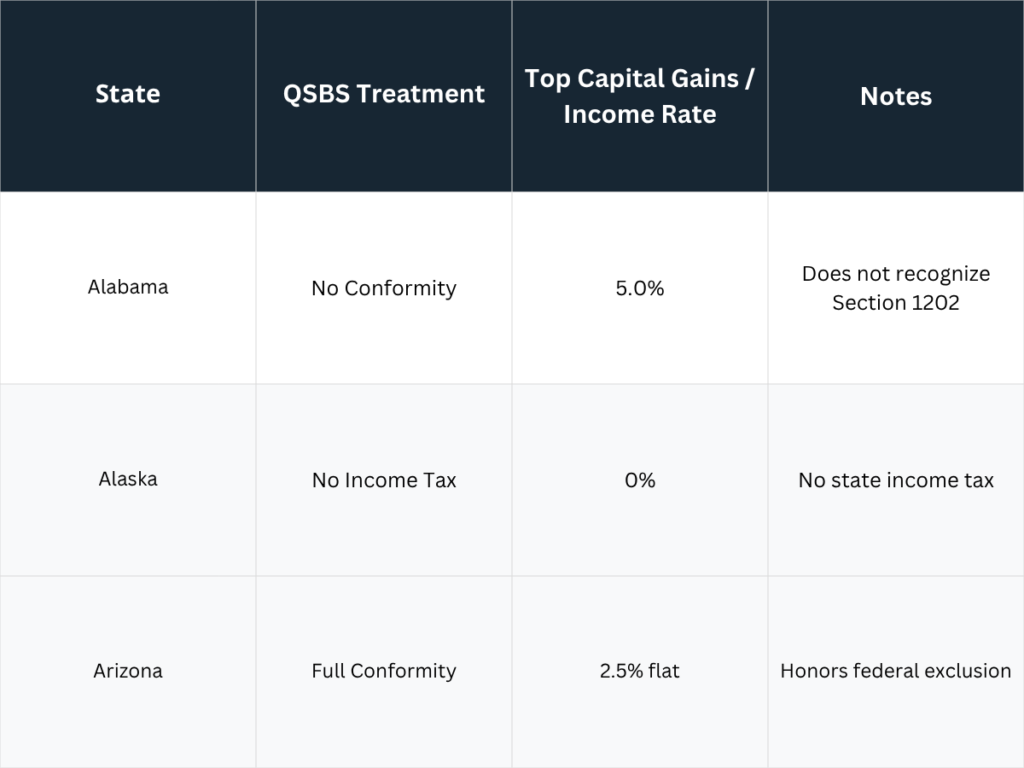Click the State column header
The height and width of the screenshot is (768, 1024).
click(127, 94)
